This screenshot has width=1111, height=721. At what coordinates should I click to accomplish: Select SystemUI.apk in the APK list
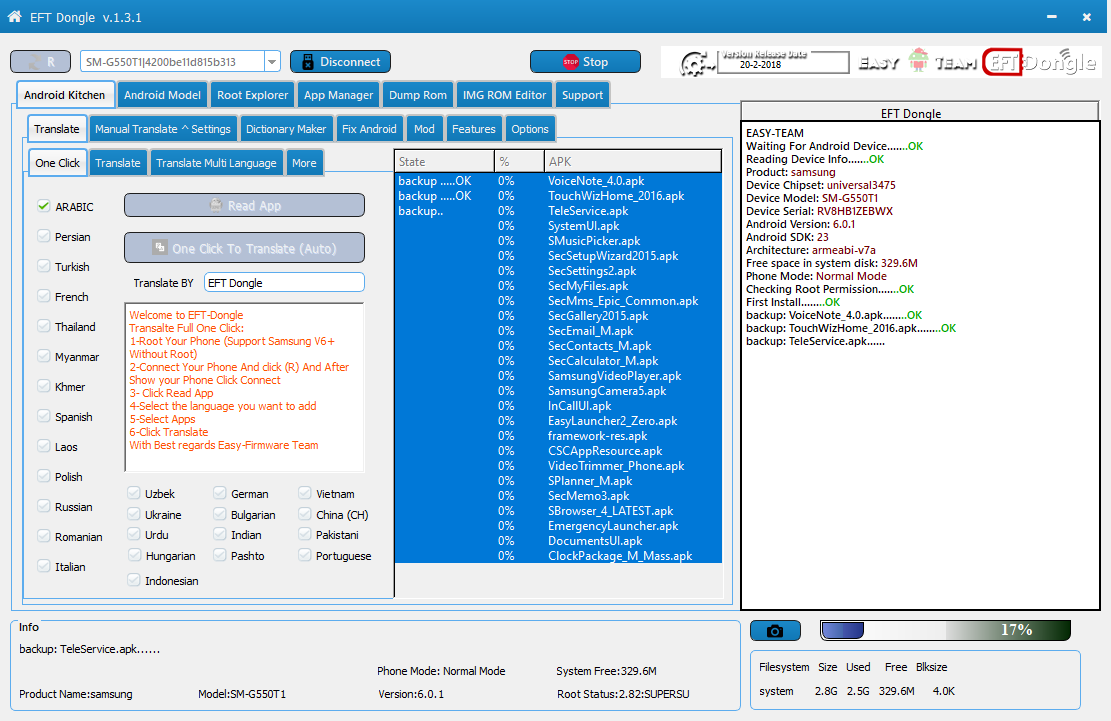coord(558,226)
